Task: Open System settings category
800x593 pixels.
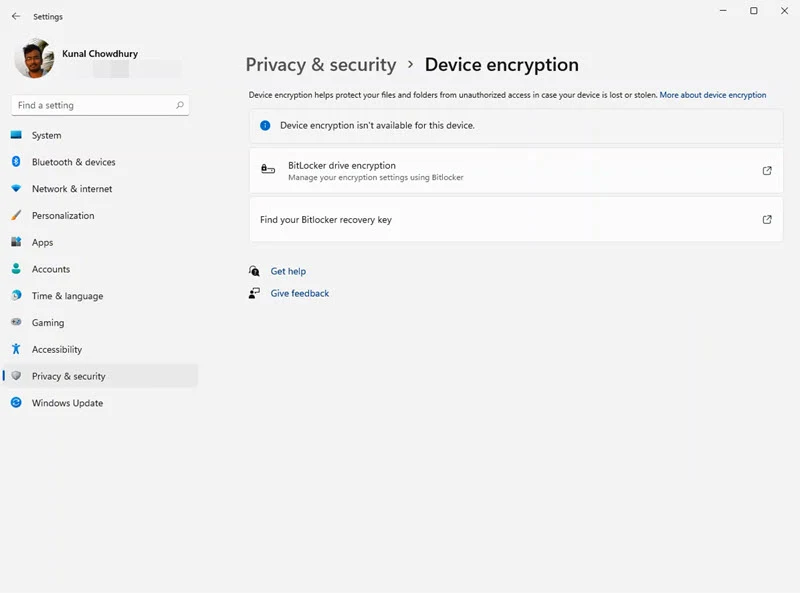Action: [46, 135]
